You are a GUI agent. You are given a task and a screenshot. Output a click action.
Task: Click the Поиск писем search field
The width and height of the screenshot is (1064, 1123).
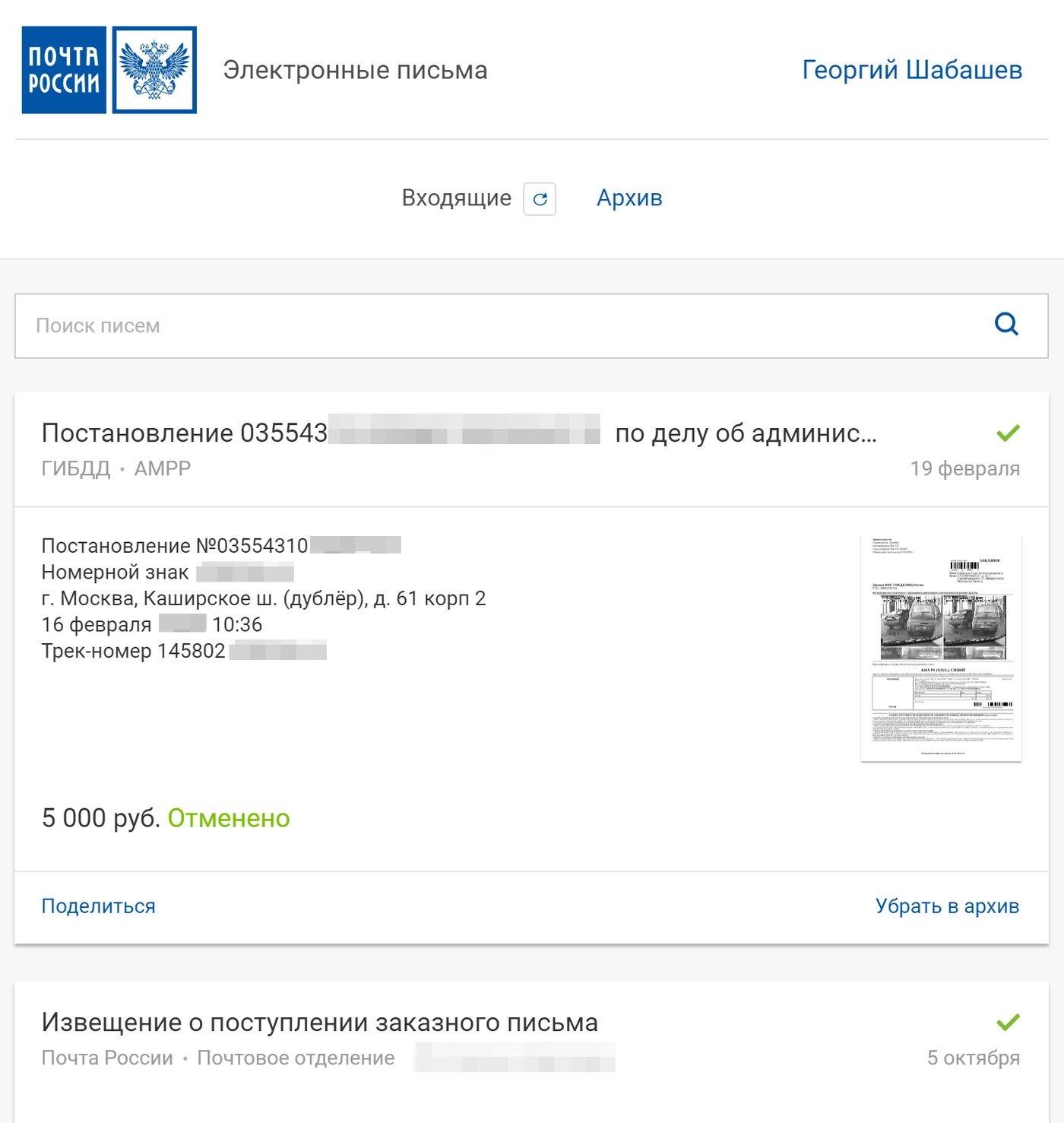click(x=304, y=325)
